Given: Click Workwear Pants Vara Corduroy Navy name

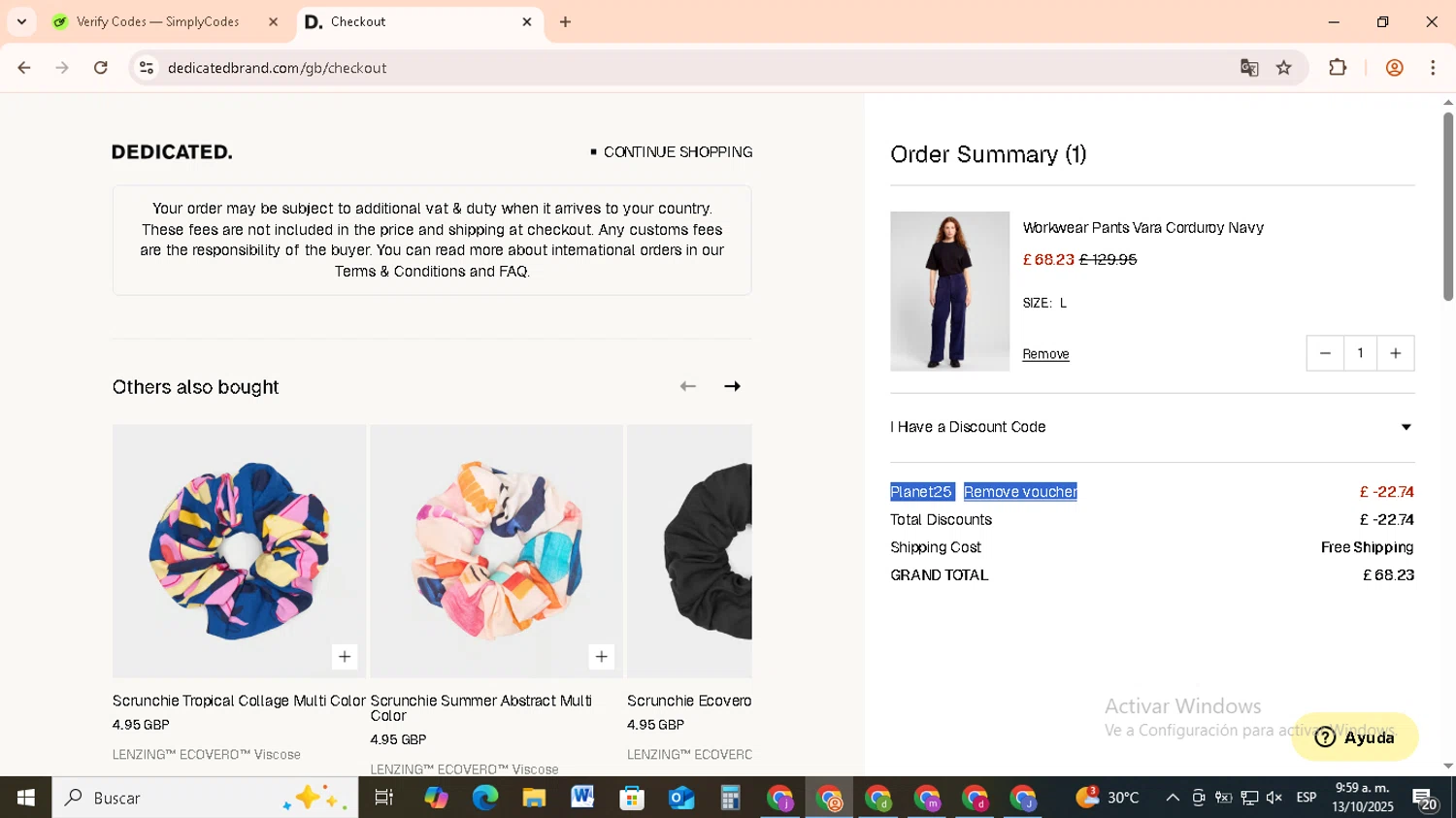Looking at the screenshot, I should pyautogui.click(x=1142, y=228).
